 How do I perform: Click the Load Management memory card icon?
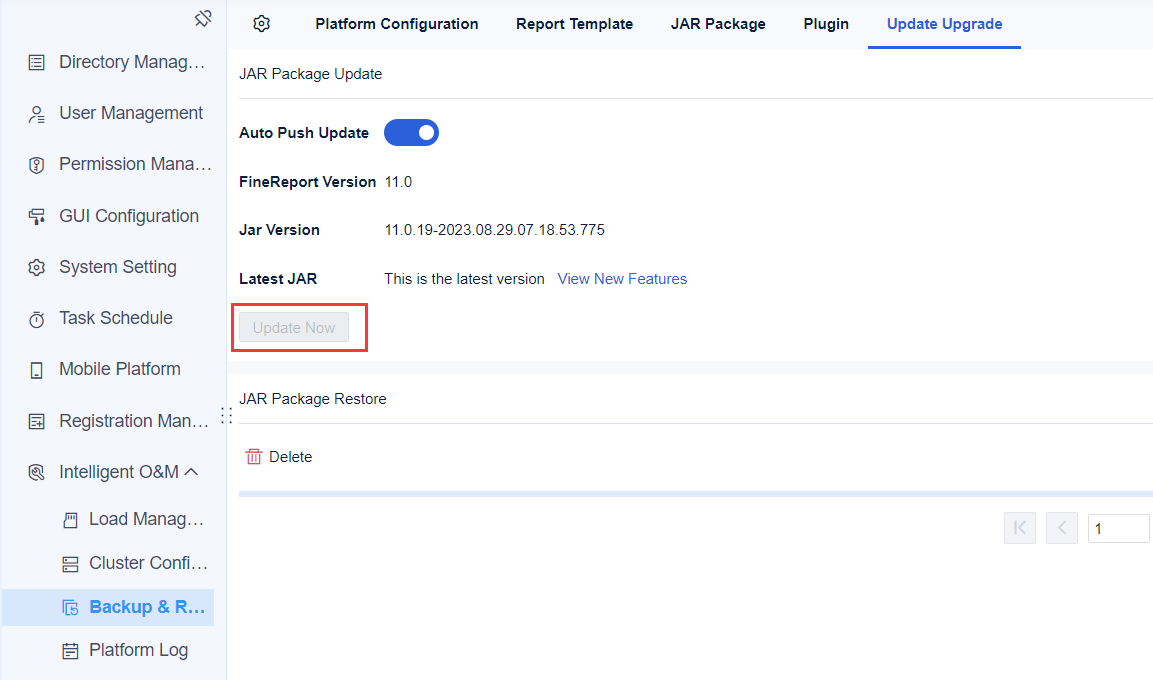tap(70, 520)
